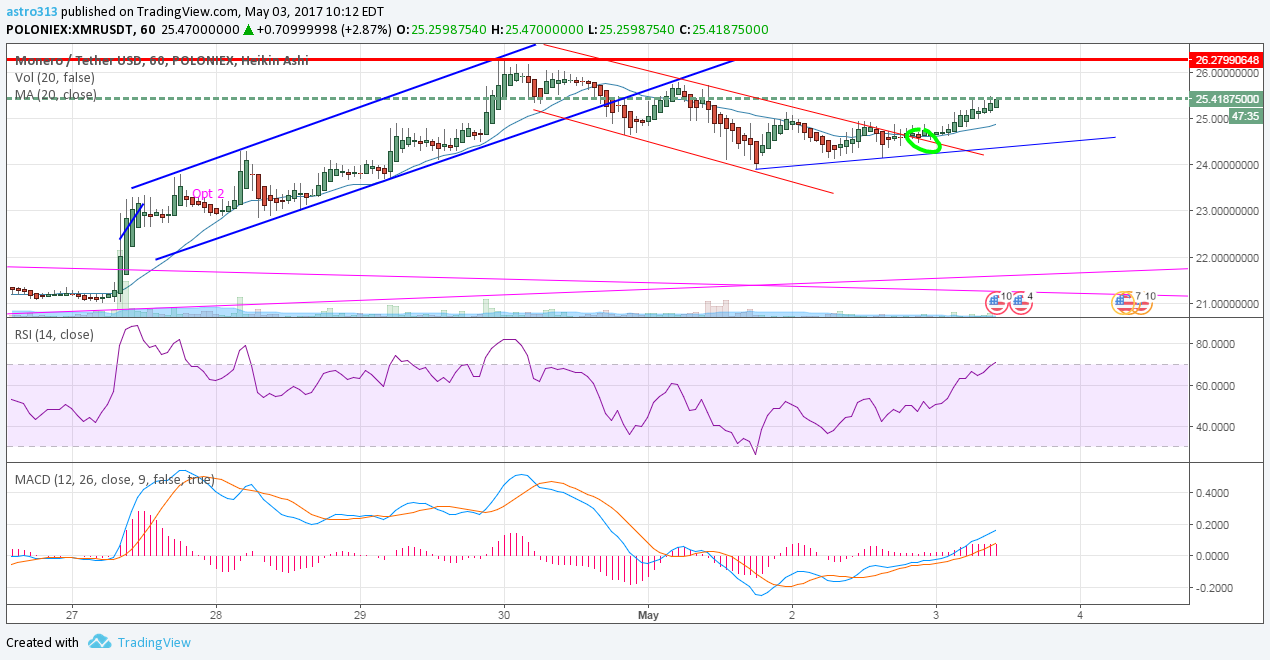Viewport: 1270px width, 660px height.
Task: Click the 26.00000000 price axis label
Action: click(1226, 73)
